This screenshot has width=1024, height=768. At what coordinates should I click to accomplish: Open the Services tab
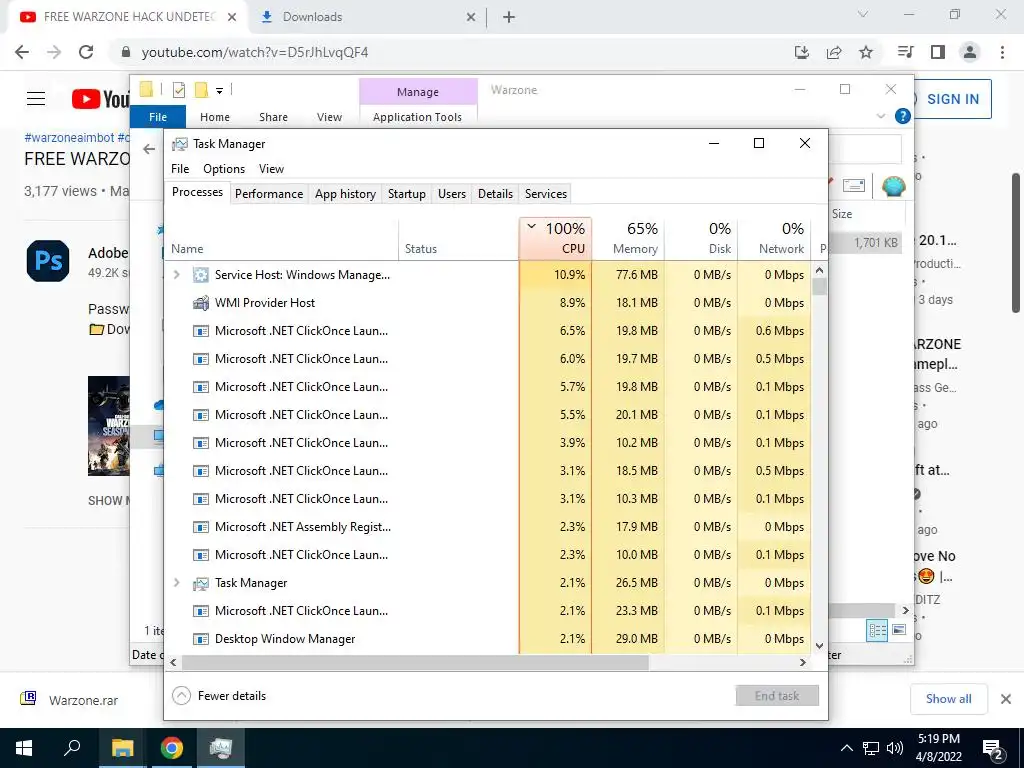[546, 194]
